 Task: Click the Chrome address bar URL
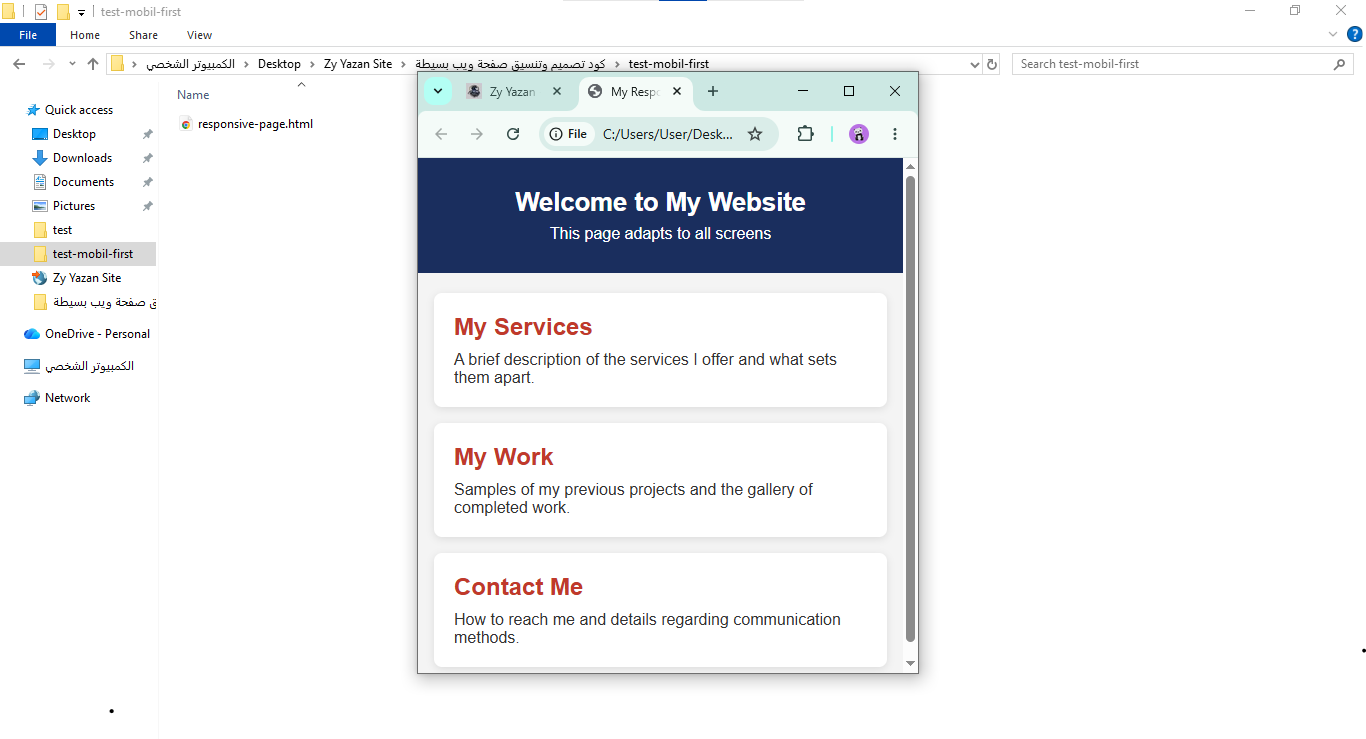668,134
